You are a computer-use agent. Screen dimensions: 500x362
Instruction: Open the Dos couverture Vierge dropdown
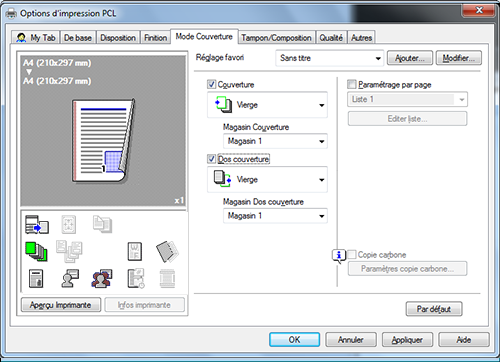(x=267, y=180)
